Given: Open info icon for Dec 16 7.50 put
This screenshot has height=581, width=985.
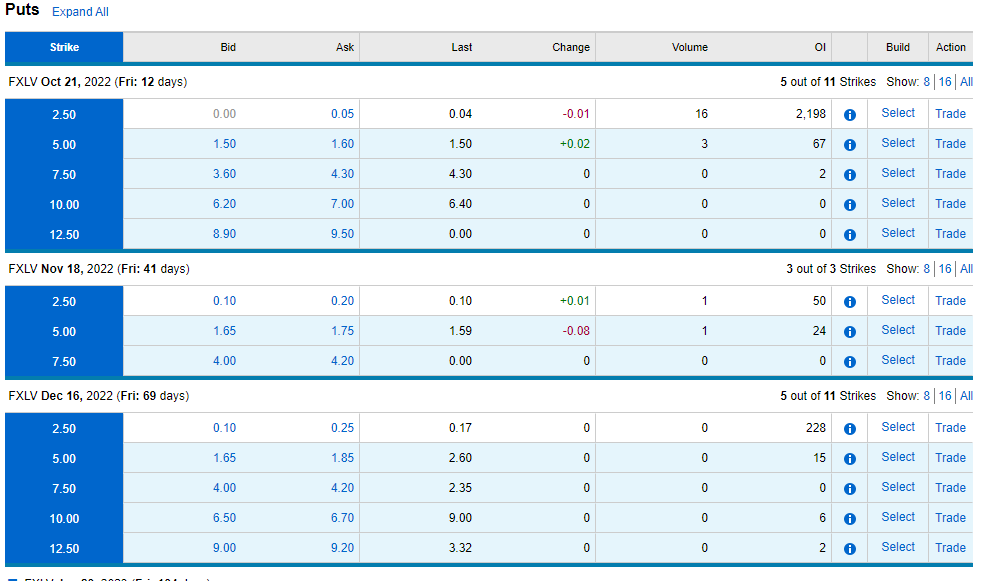Looking at the screenshot, I should click(849, 489).
